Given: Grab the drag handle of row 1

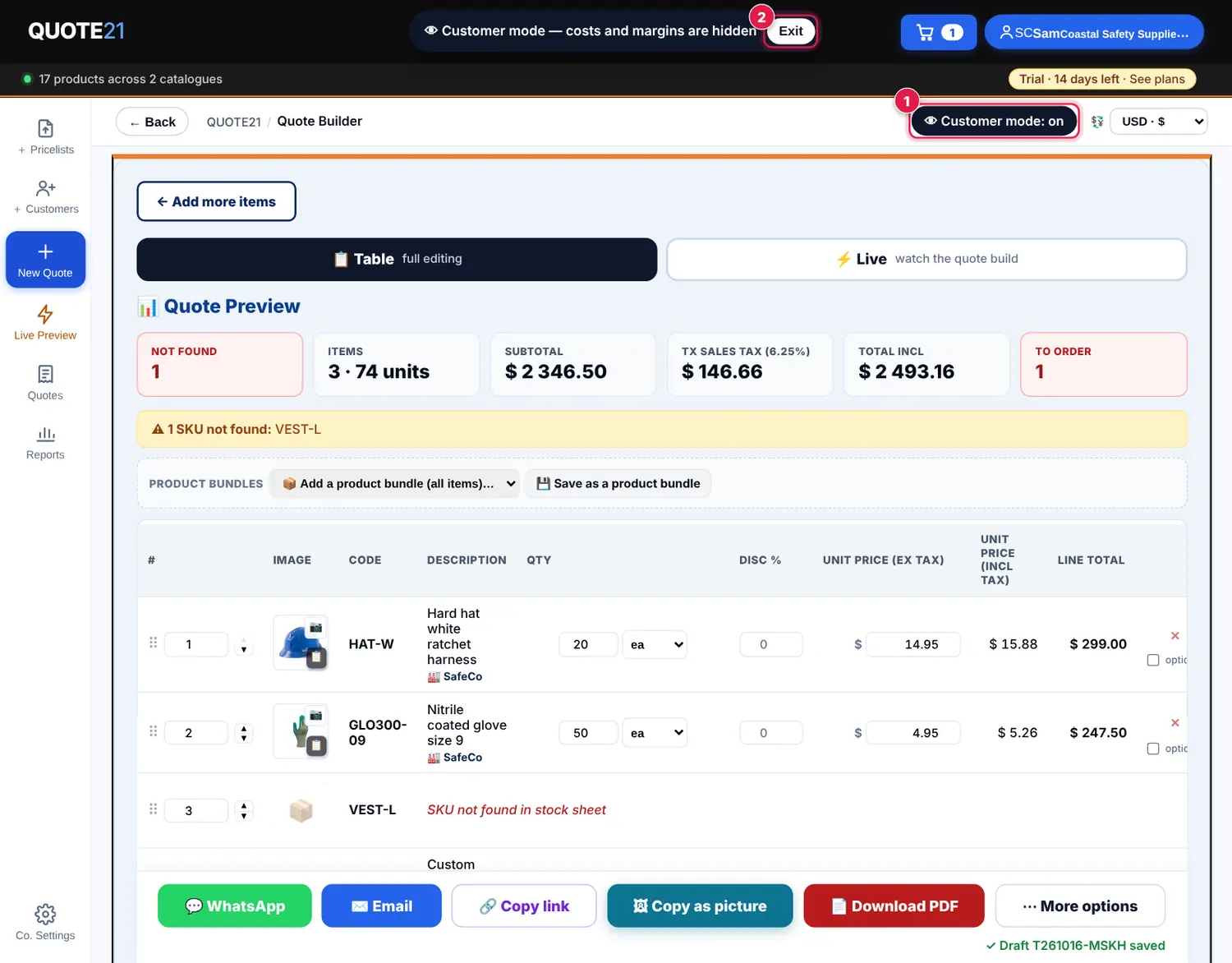Looking at the screenshot, I should 153,643.
